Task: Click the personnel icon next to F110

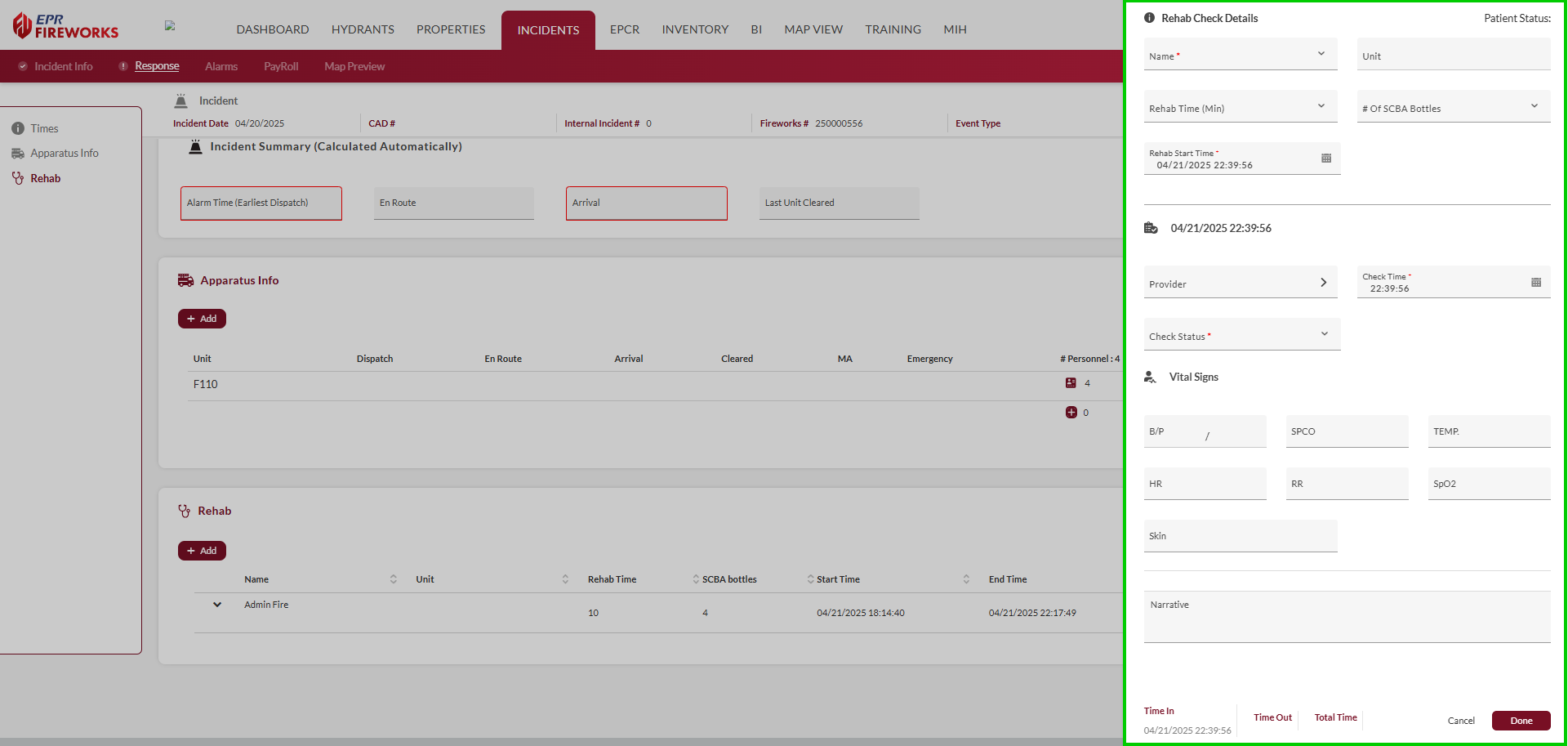Action: tap(1071, 383)
